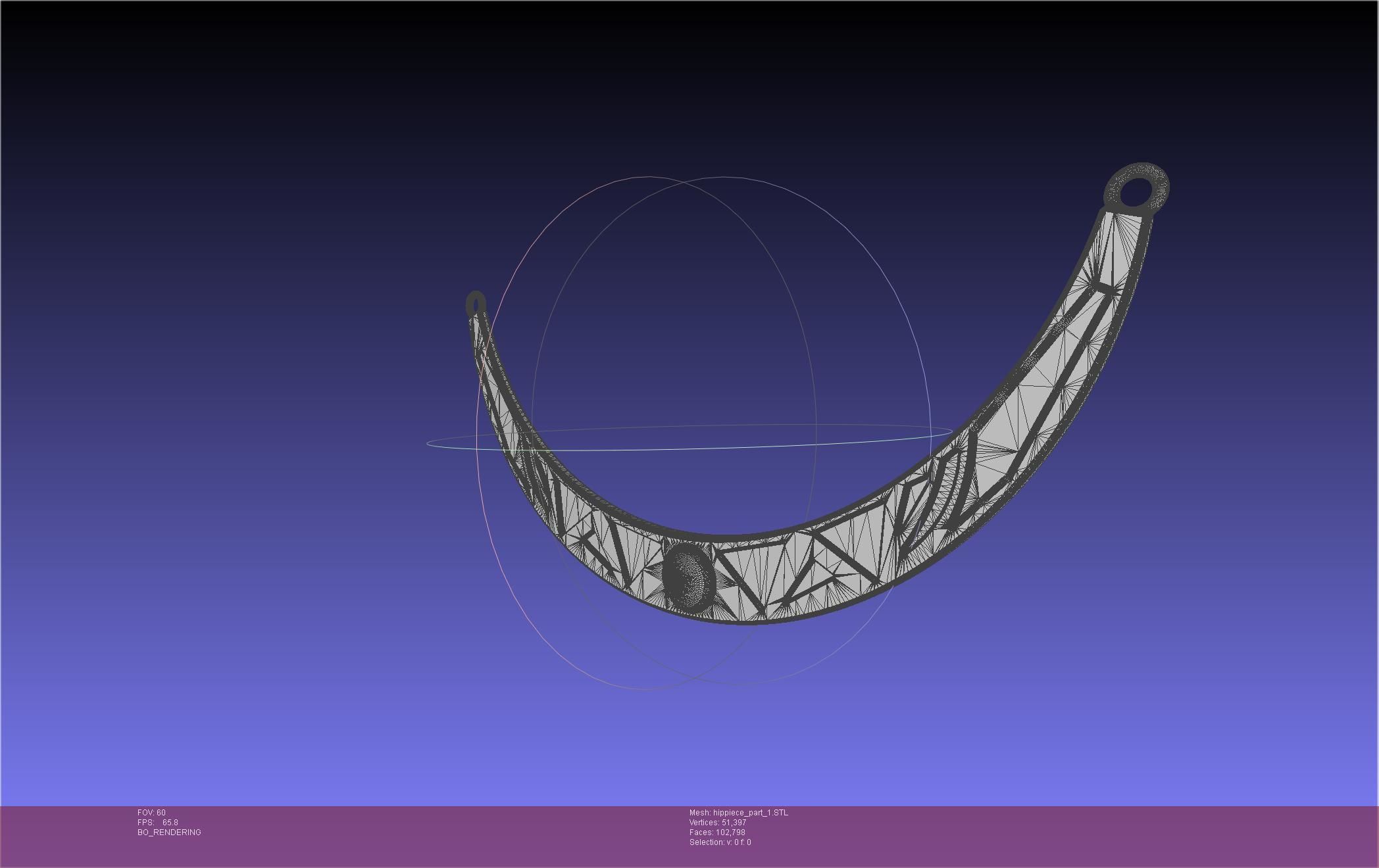Click the BO_RENDERING label

tap(170, 832)
